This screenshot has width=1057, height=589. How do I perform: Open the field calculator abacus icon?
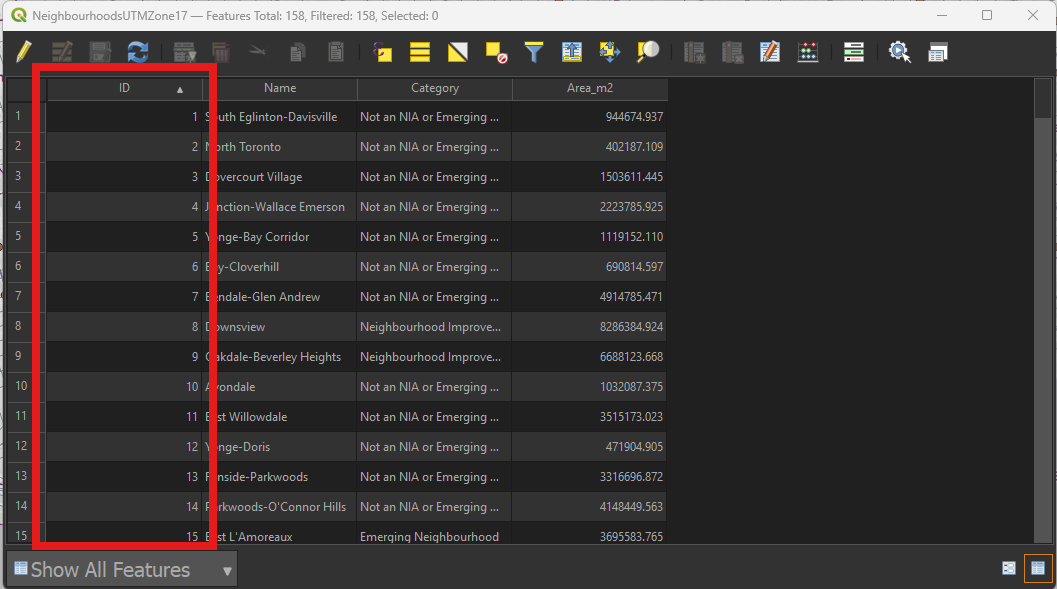point(808,52)
